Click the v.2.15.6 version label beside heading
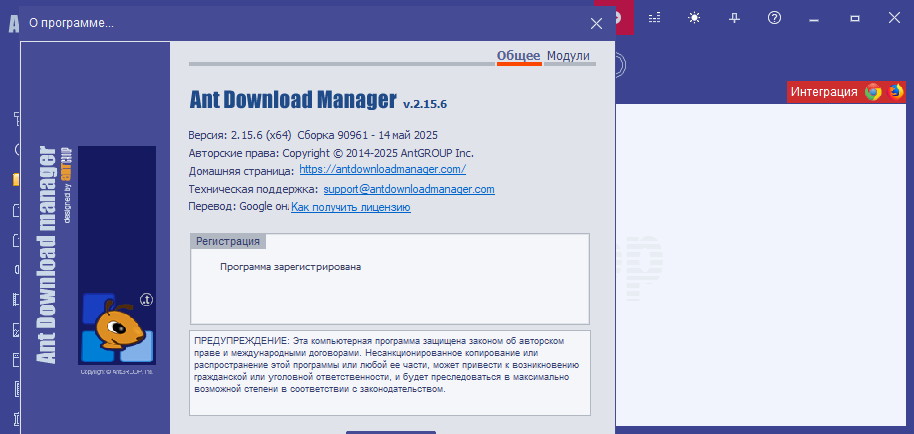This screenshot has height=434, width=914. (425, 104)
